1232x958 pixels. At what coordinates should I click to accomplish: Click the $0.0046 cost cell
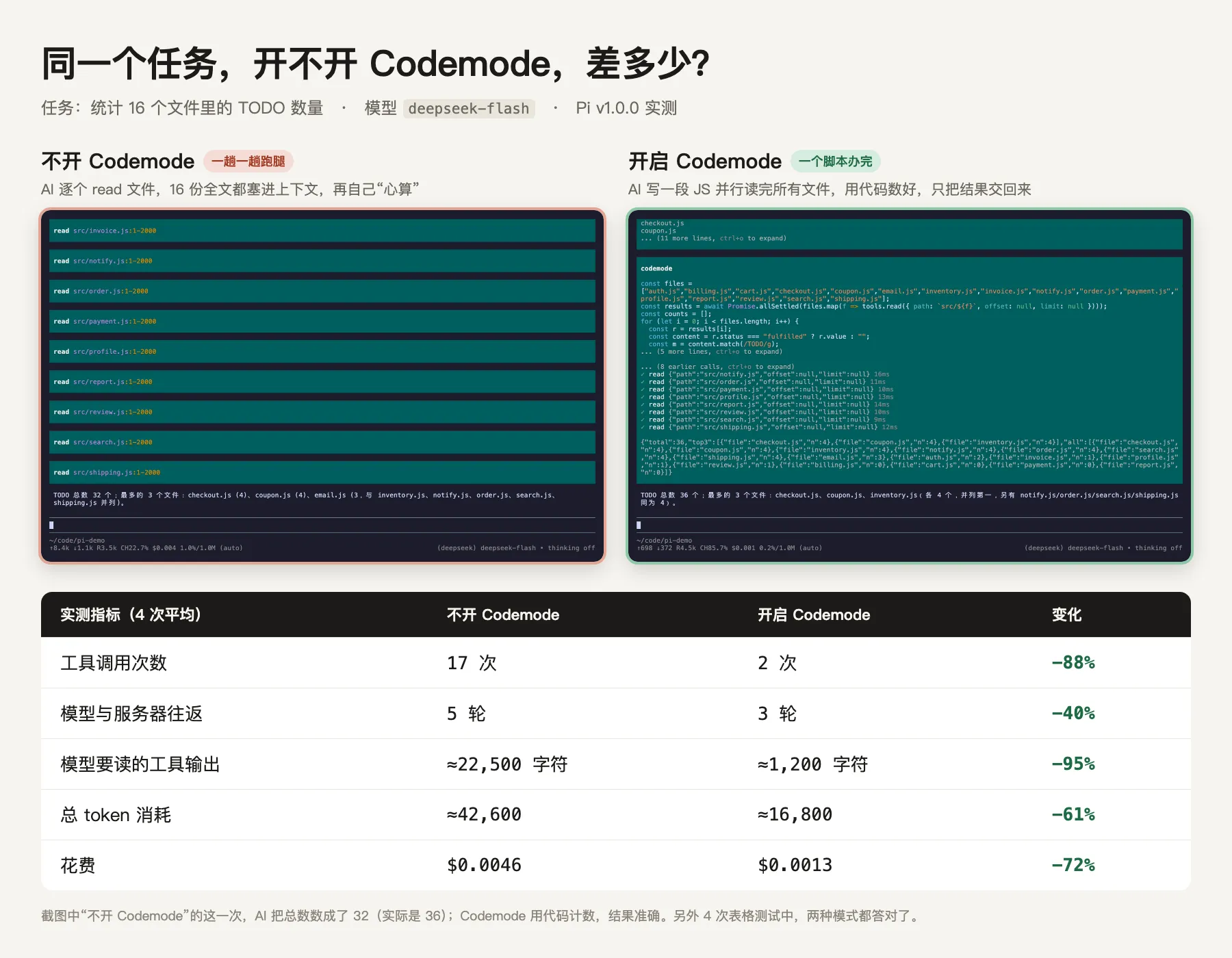[x=484, y=865]
